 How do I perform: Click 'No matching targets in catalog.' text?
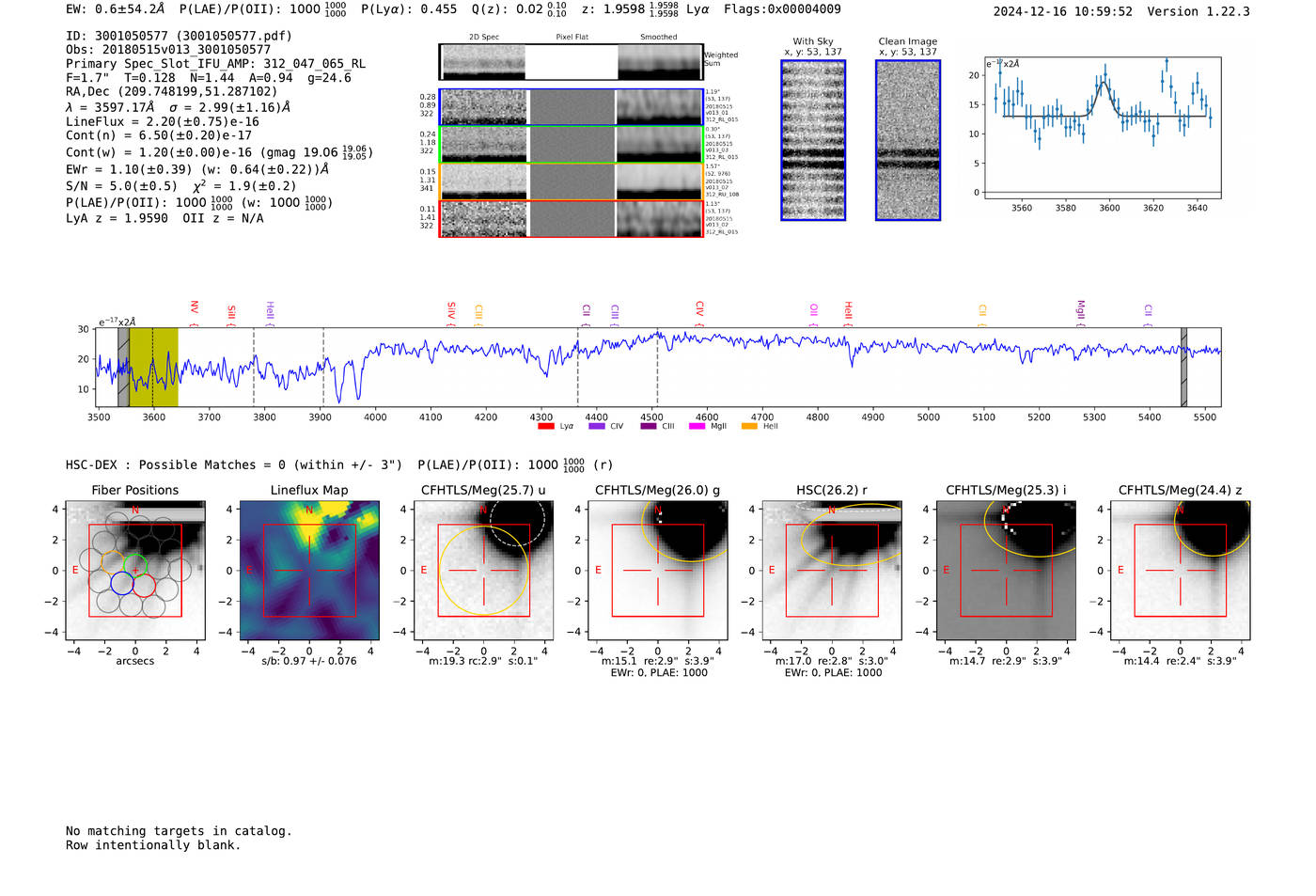[x=179, y=831]
